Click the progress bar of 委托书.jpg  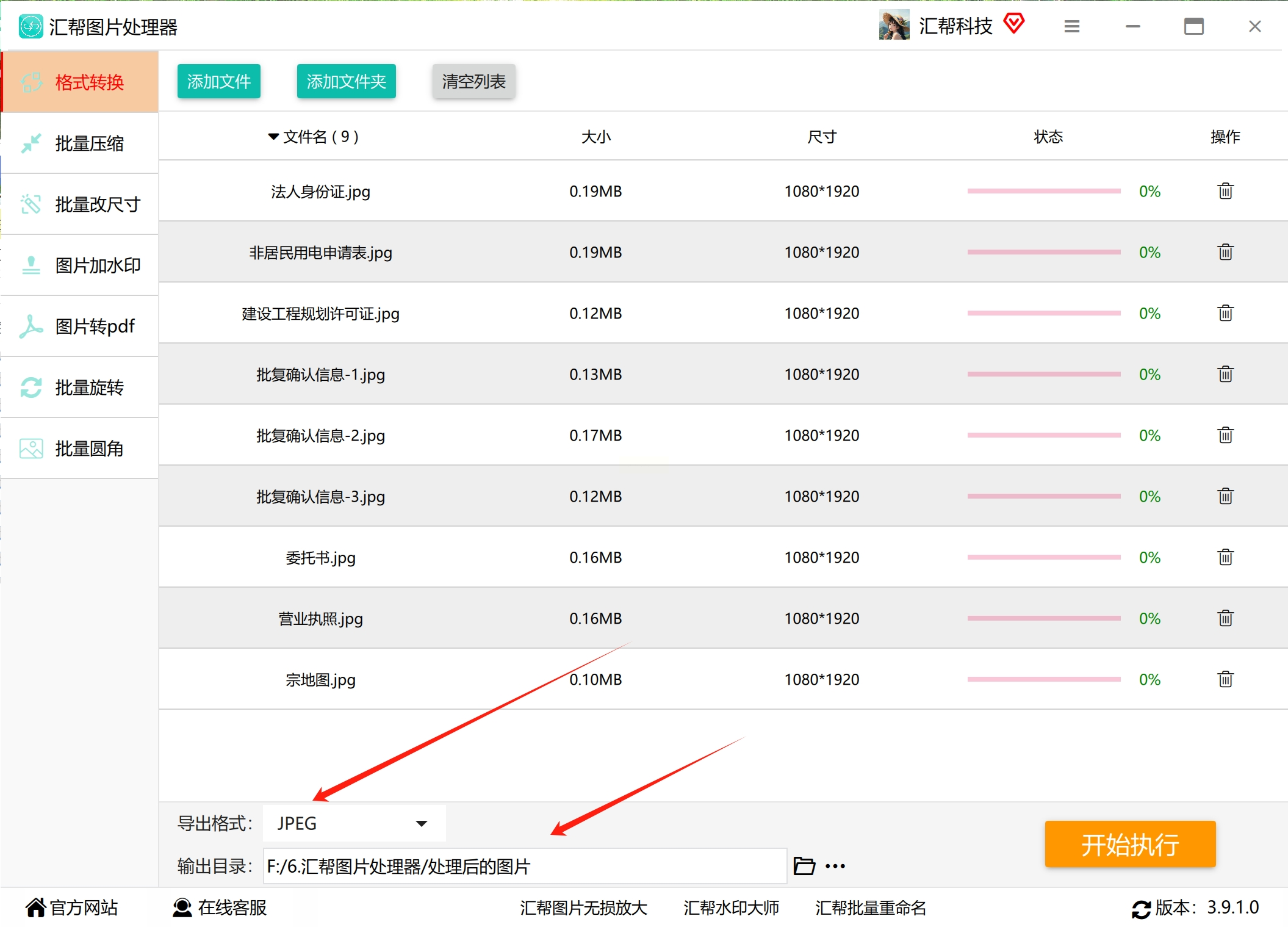[1043, 557]
